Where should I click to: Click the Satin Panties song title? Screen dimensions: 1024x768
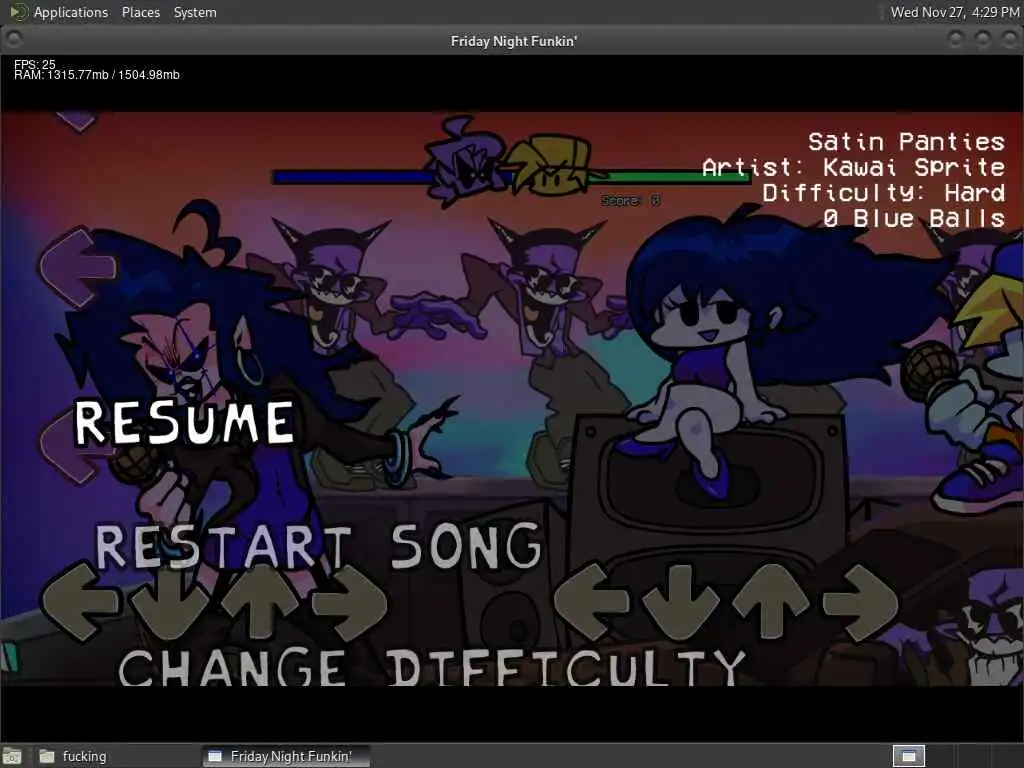pos(906,142)
